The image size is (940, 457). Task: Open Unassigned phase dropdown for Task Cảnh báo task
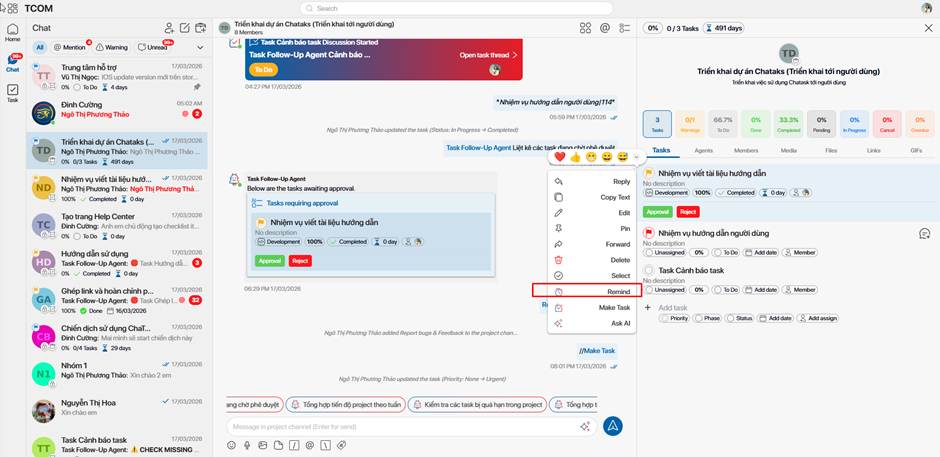tap(664, 290)
